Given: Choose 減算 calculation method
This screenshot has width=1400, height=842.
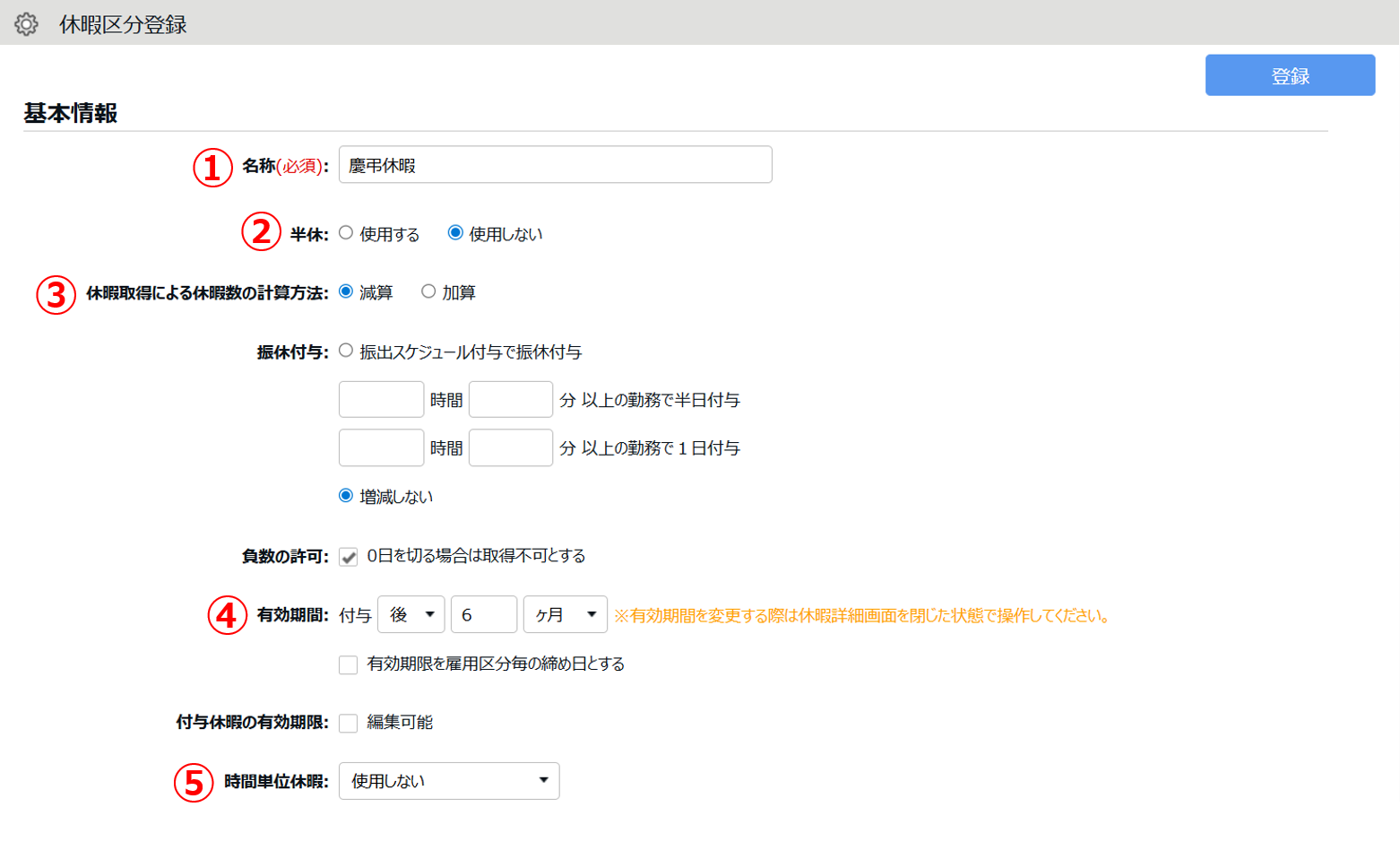Looking at the screenshot, I should click(x=346, y=291).
